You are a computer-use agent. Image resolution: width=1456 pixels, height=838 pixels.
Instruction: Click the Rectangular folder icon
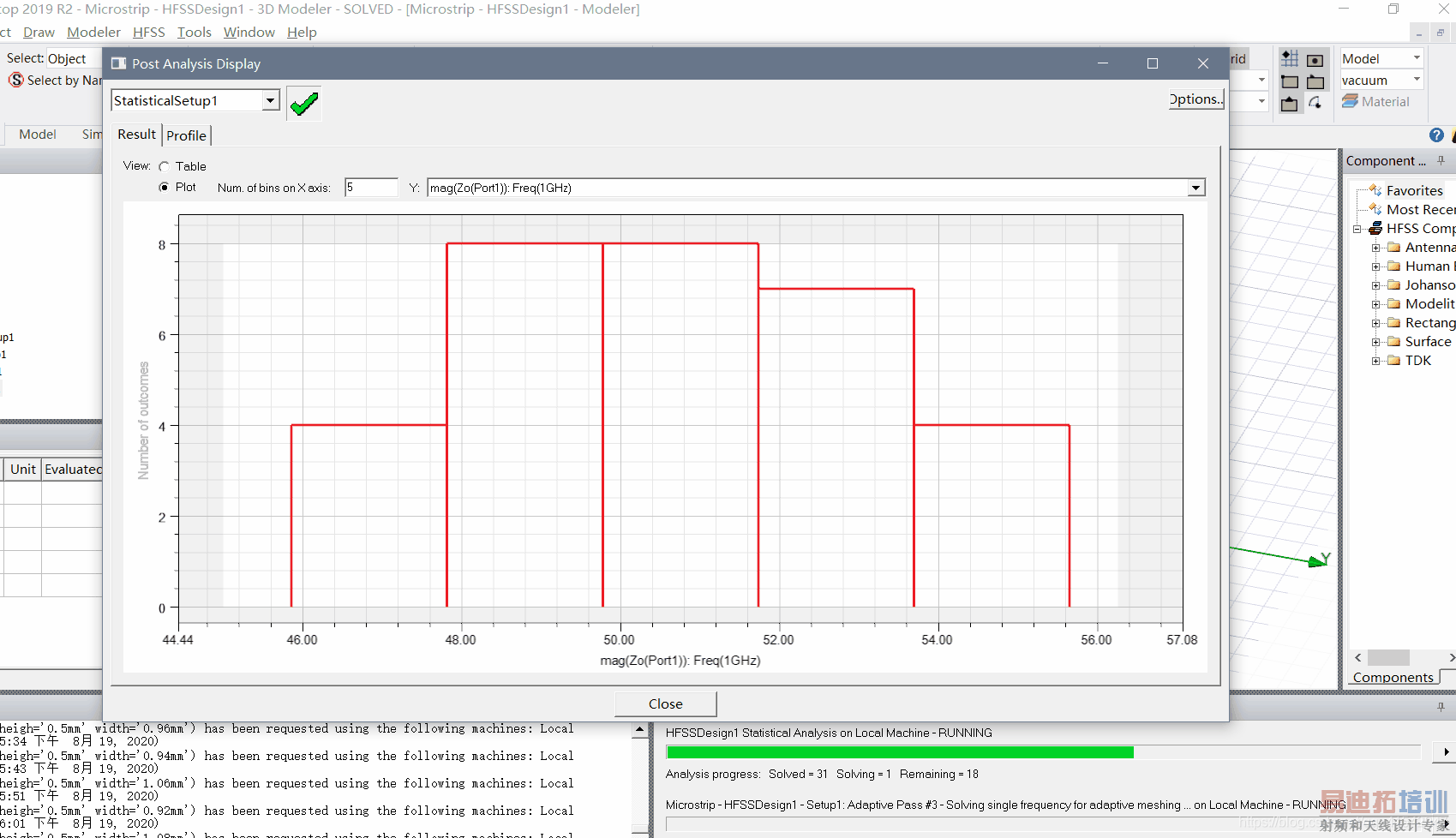click(x=1394, y=322)
